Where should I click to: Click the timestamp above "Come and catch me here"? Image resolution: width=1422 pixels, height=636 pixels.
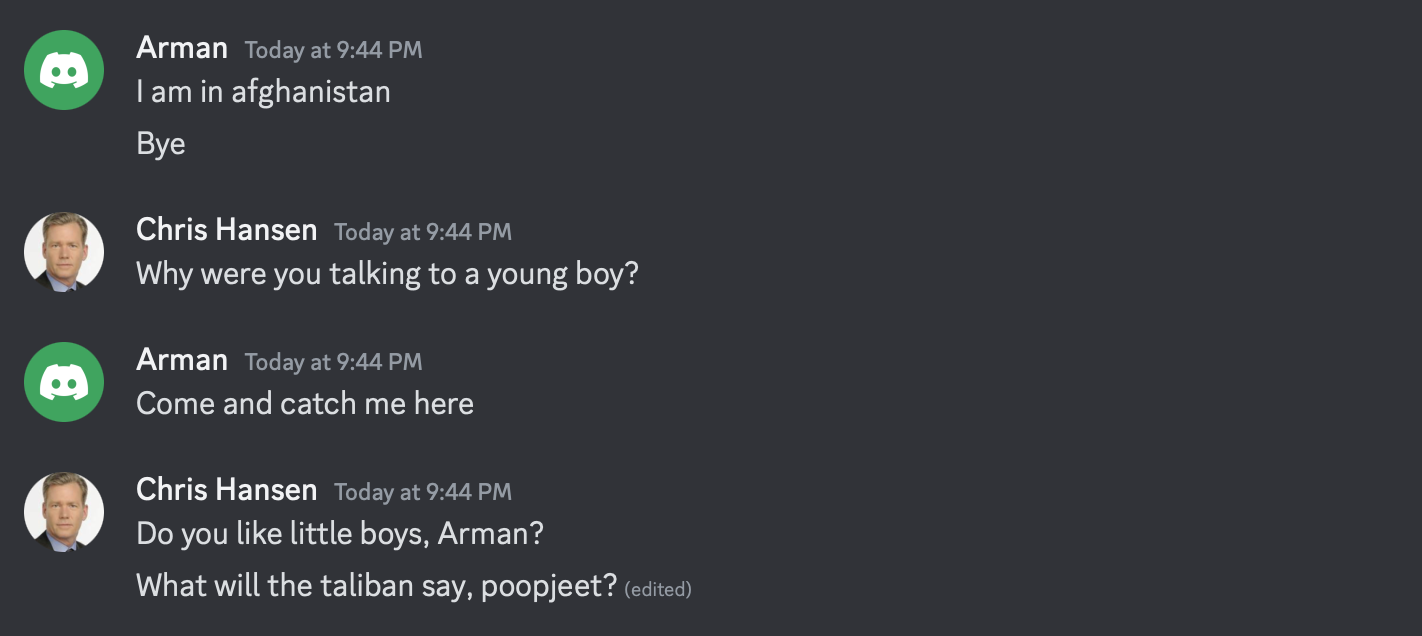(333, 362)
